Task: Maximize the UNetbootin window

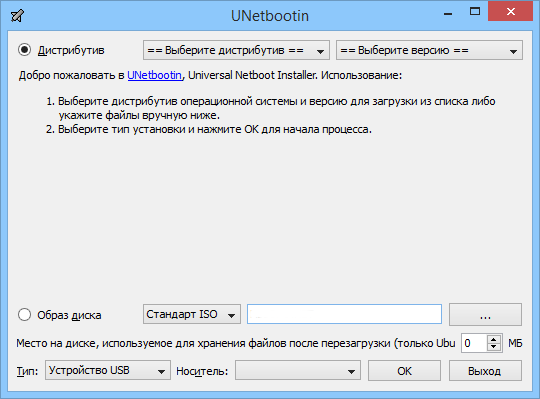Action: pos(475,12)
